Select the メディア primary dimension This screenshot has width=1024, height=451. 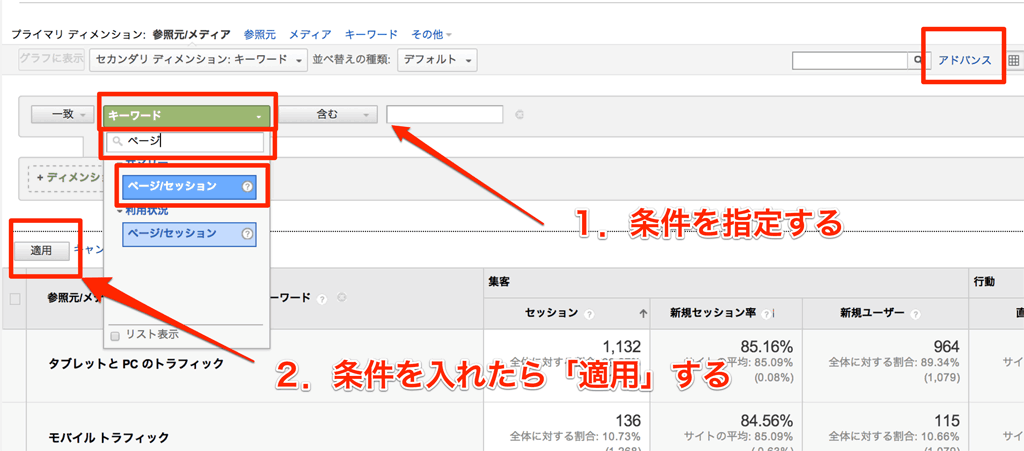tap(310, 34)
